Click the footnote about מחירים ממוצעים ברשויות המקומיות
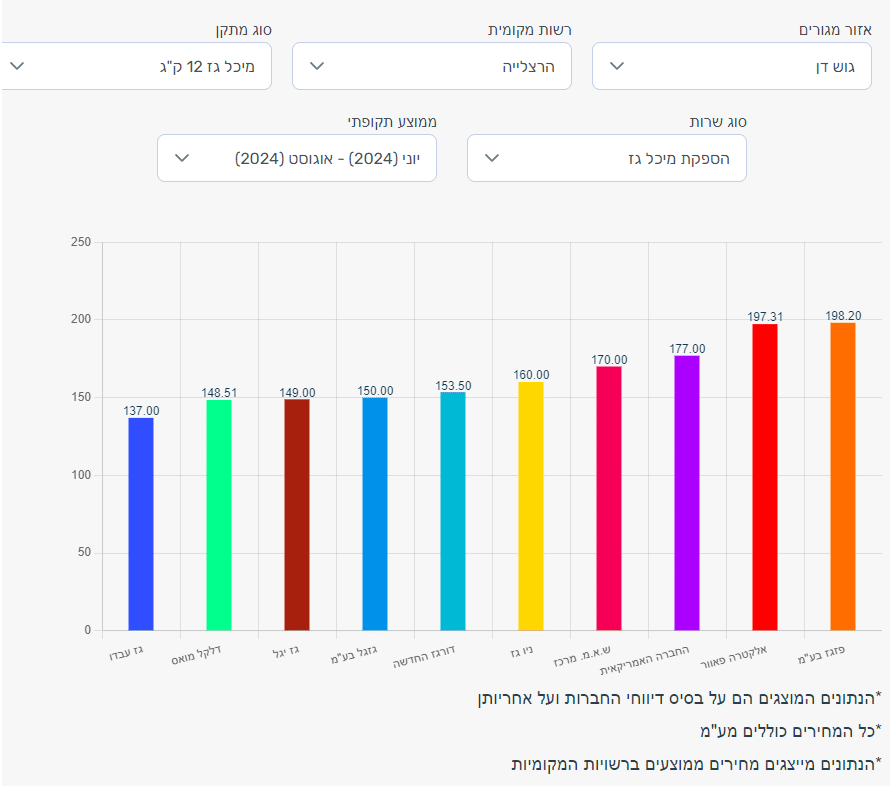Image resolution: width=890 pixels, height=786 pixels. [696, 764]
